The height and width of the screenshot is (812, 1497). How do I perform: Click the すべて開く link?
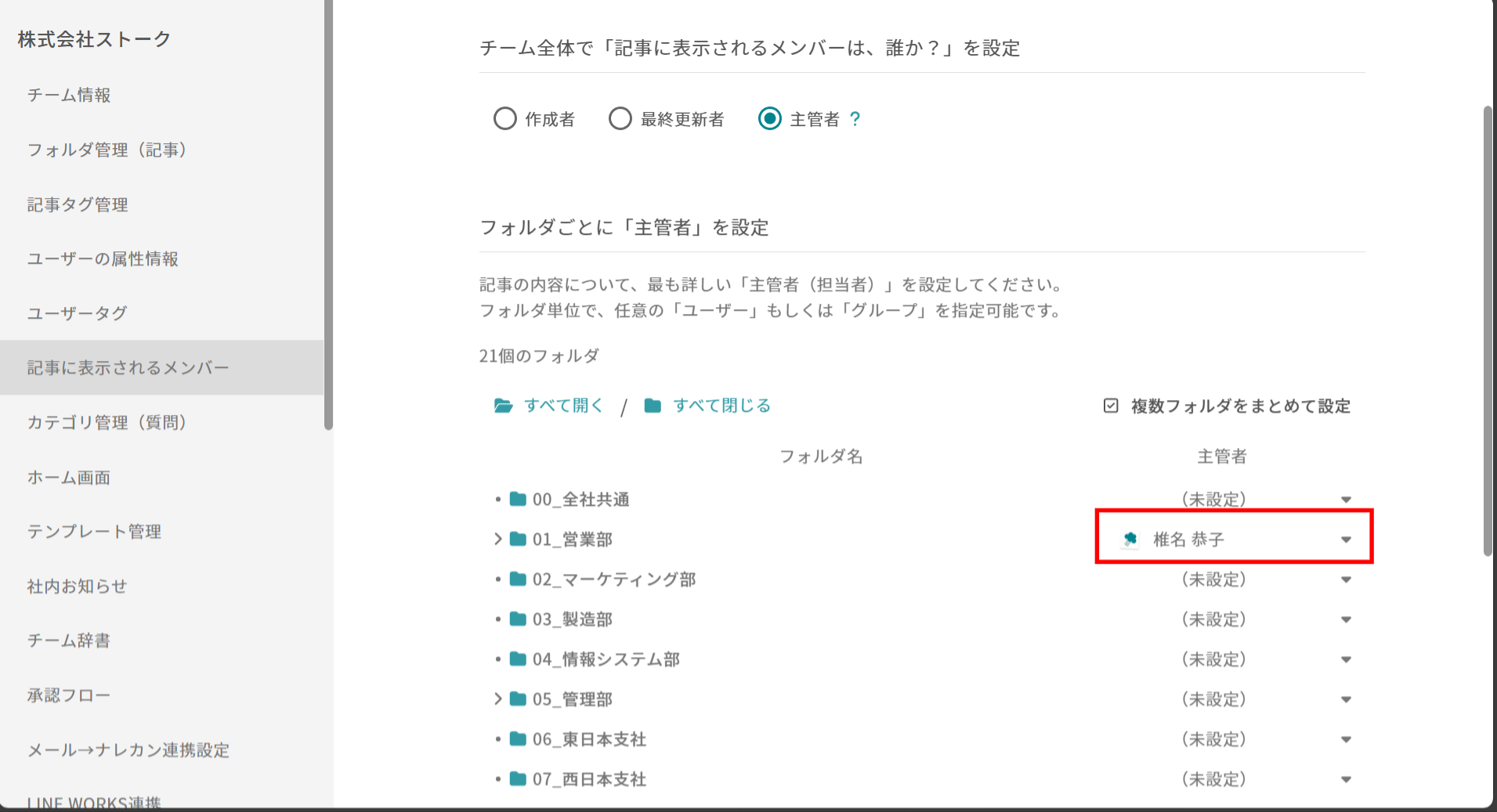564,406
